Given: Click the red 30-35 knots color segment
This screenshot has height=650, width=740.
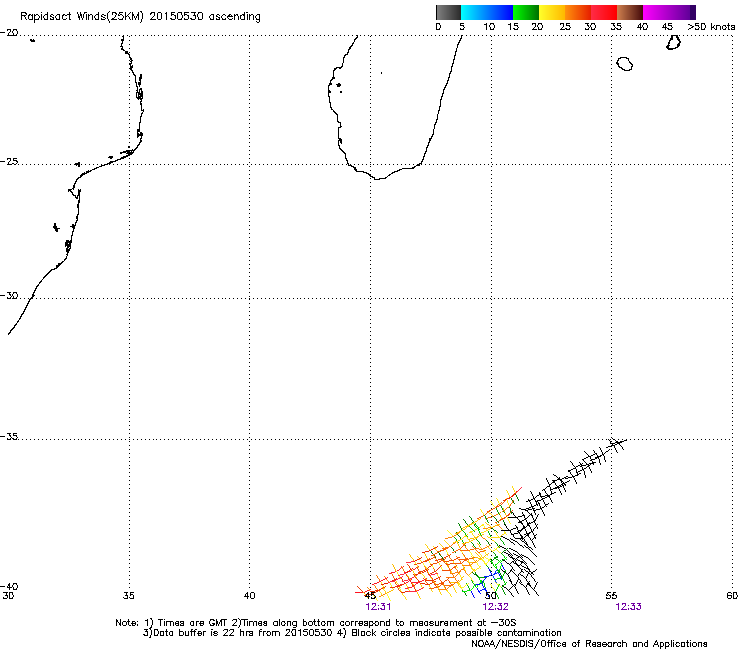Looking at the screenshot, I should tap(604, 12).
